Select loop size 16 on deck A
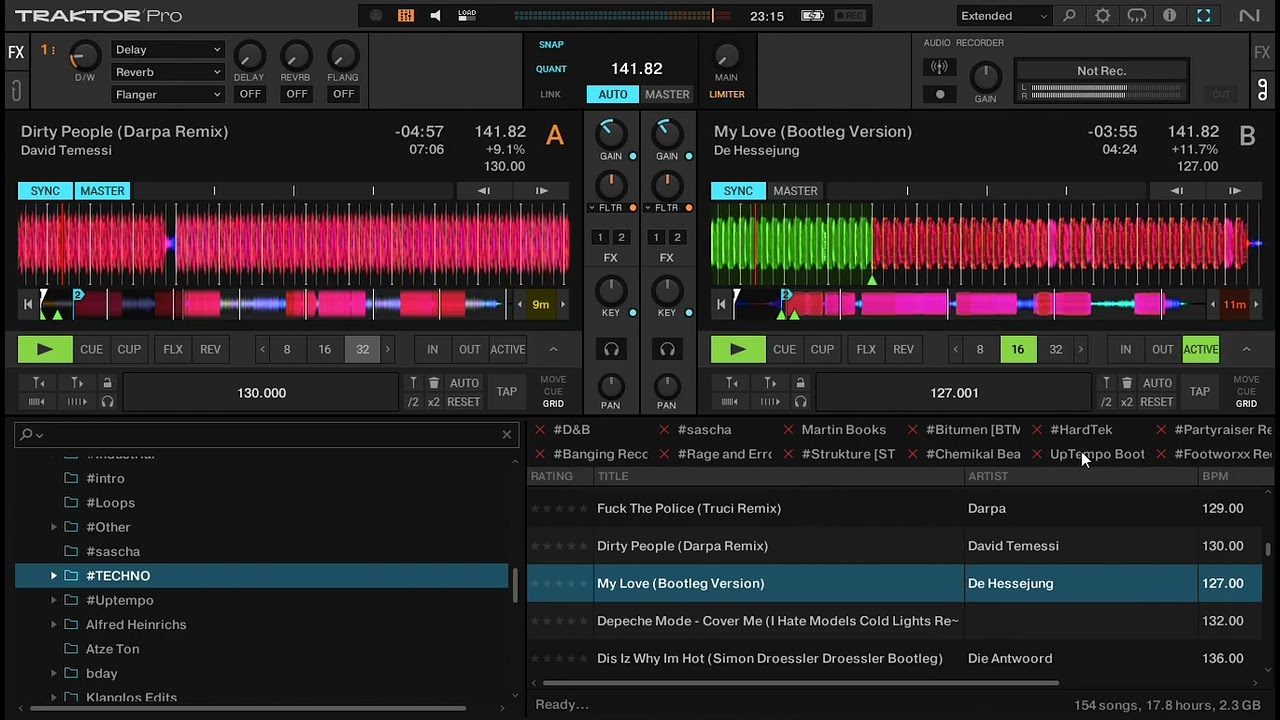The height and width of the screenshot is (720, 1280). [x=324, y=349]
